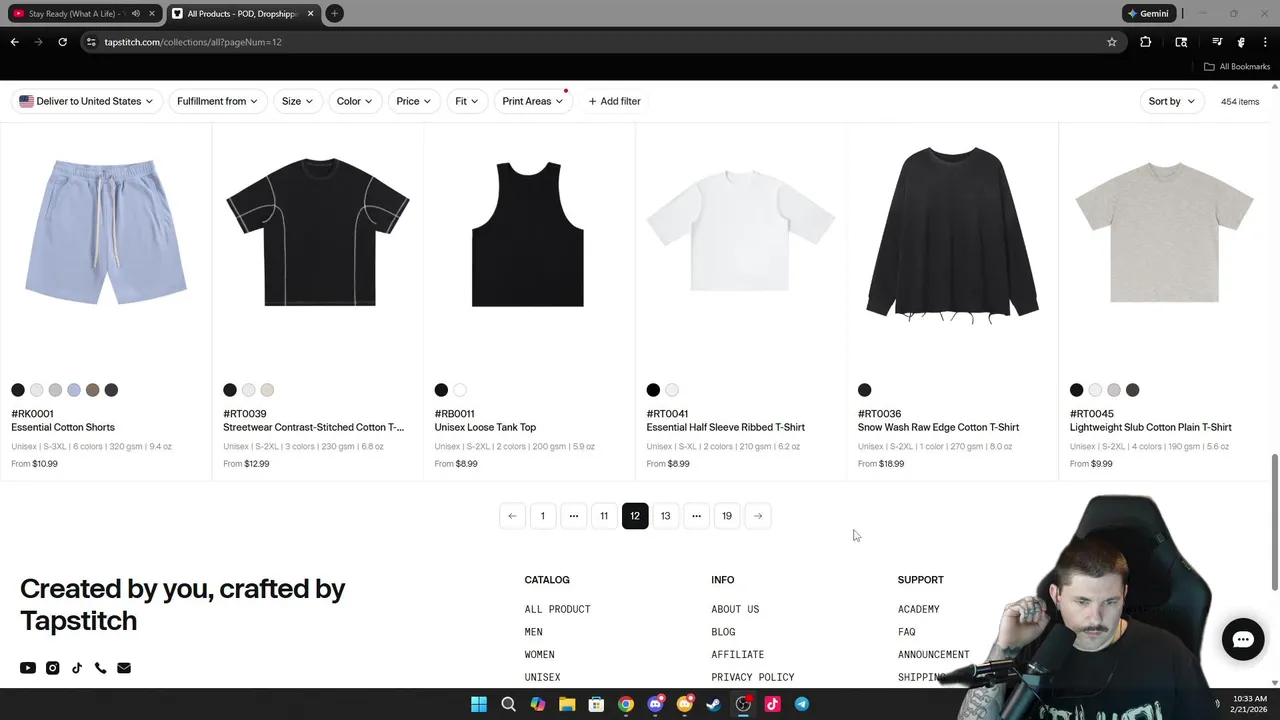This screenshot has height=720, width=1280.
Task: Bookmark this page with the star icon
Action: pos(1111,42)
